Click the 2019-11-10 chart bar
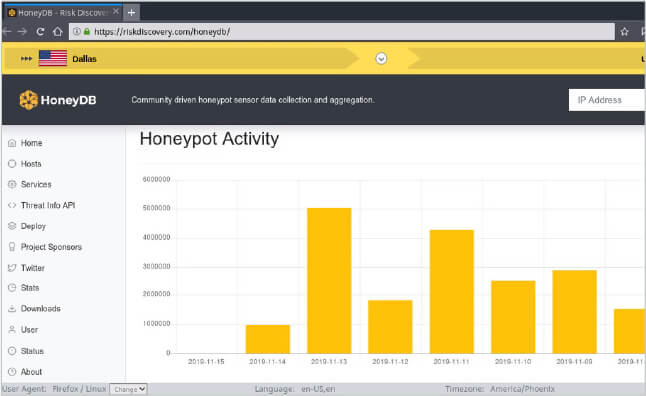Image resolution: width=646 pixels, height=396 pixels. [513, 317]
